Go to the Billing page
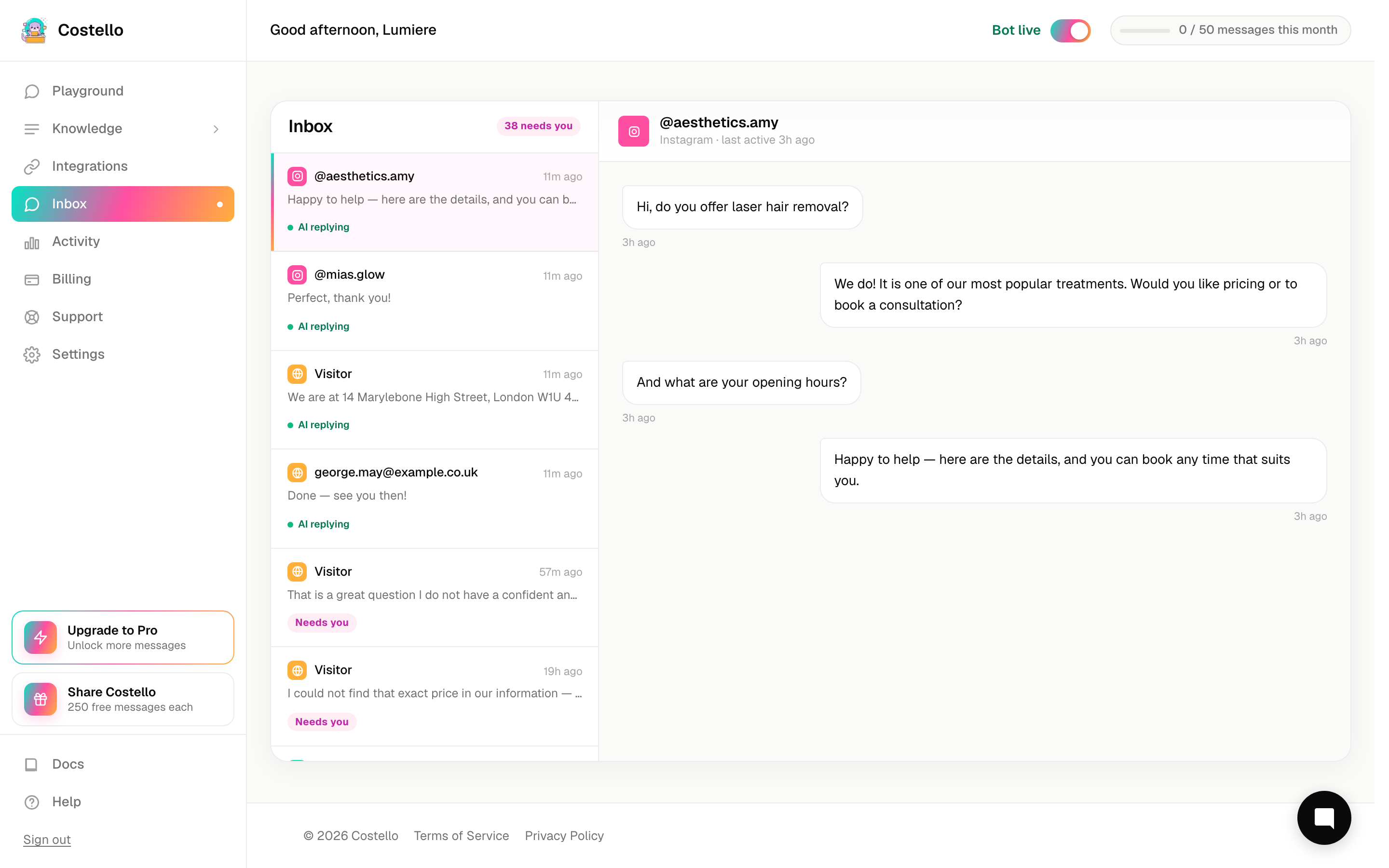 tap(123, 279)
